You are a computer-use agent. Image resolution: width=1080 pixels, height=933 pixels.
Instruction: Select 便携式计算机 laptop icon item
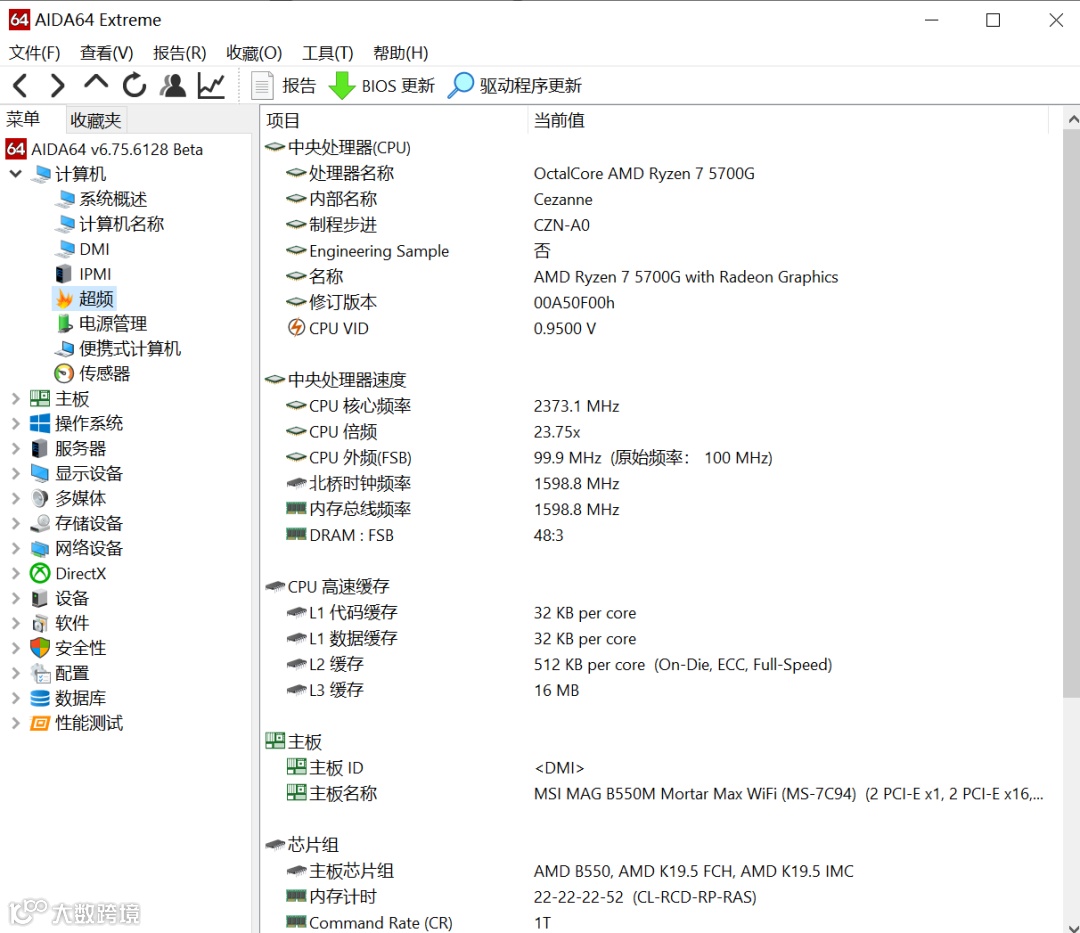tap(119, 348)
